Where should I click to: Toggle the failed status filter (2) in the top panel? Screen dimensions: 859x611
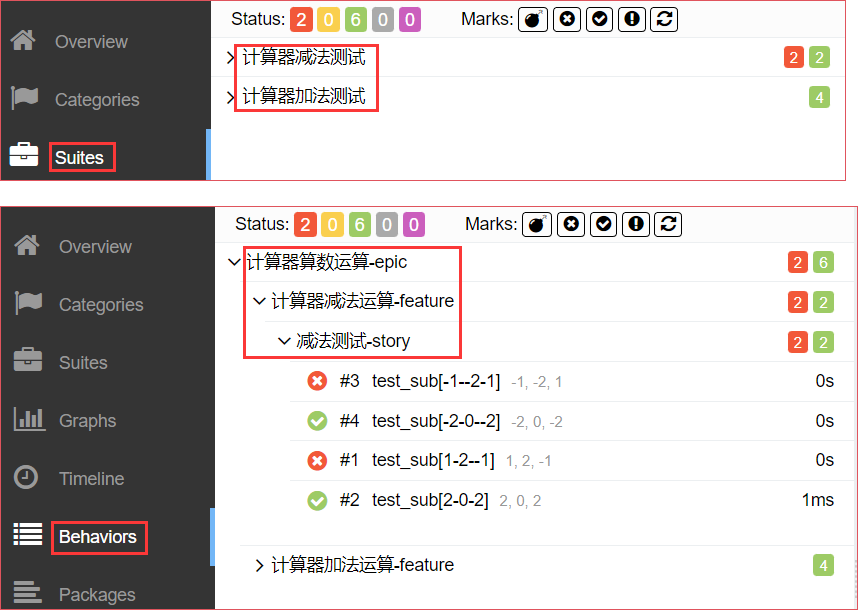[x=301, y=20]
